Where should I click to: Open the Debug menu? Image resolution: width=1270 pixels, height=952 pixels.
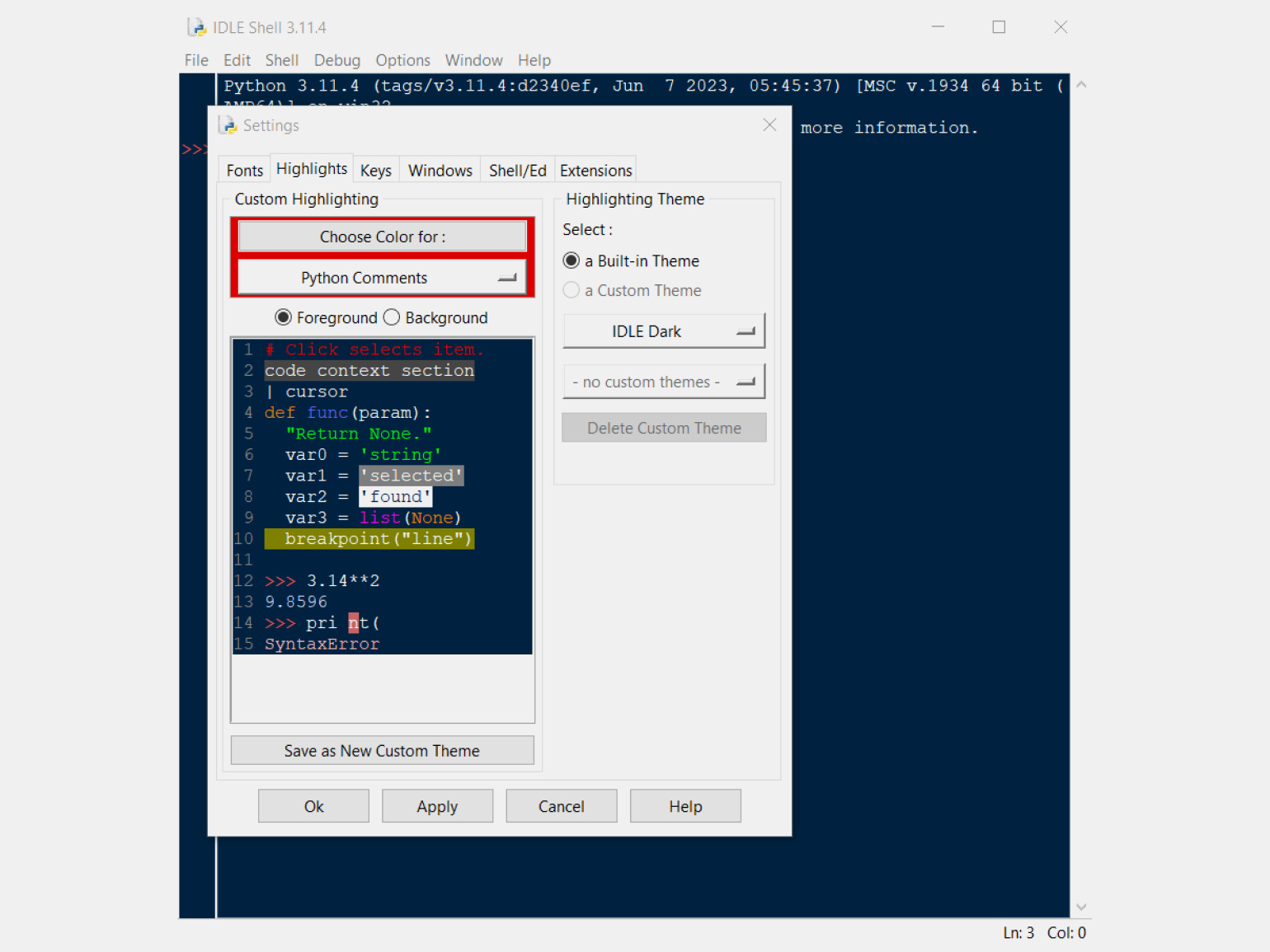(x=336, y=60)
